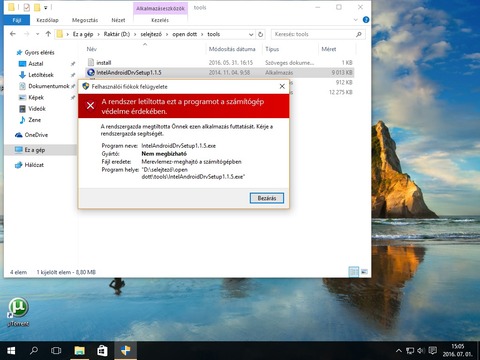480x360 pixels.
Task: Switch to details view layout icon
Action: [354, 272]
